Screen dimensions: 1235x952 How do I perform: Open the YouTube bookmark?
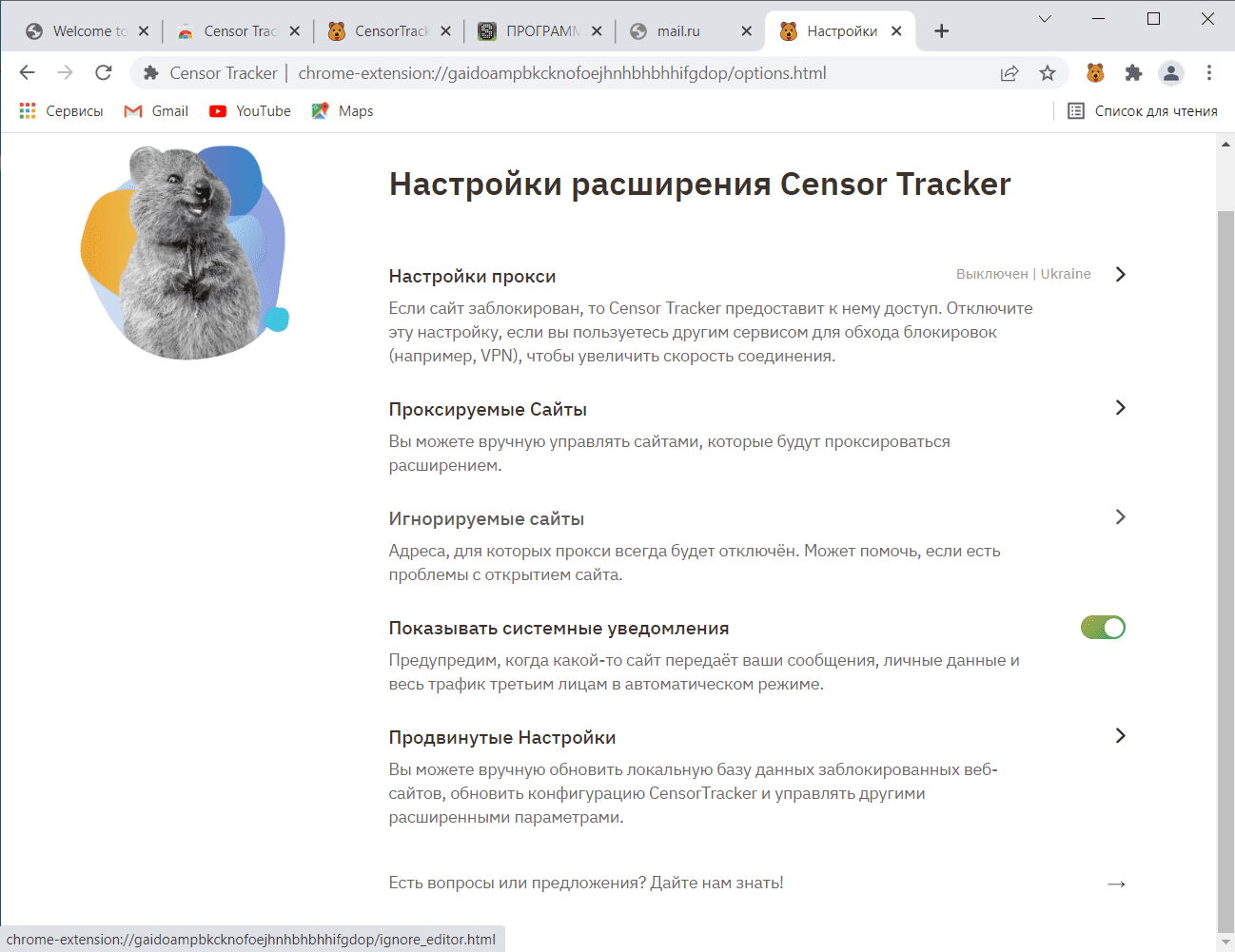coord(250,111)
